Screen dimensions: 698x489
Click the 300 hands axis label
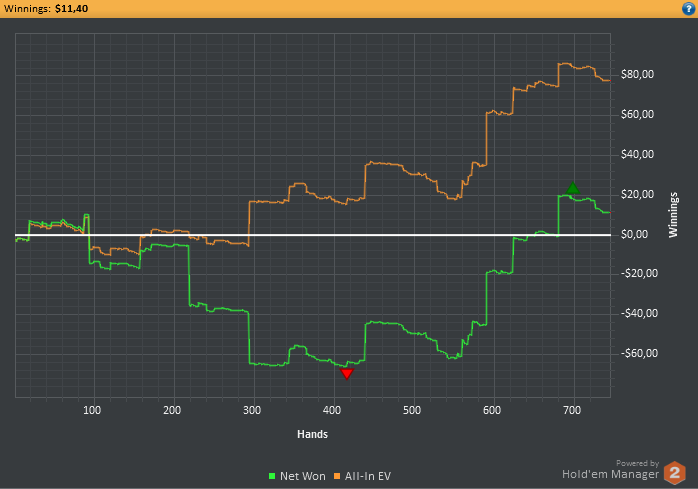(x=252, y=410)
